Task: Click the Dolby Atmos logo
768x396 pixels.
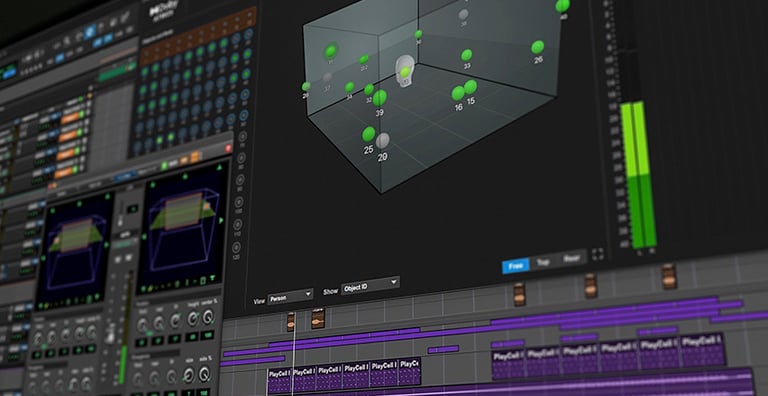Action: 163,9
